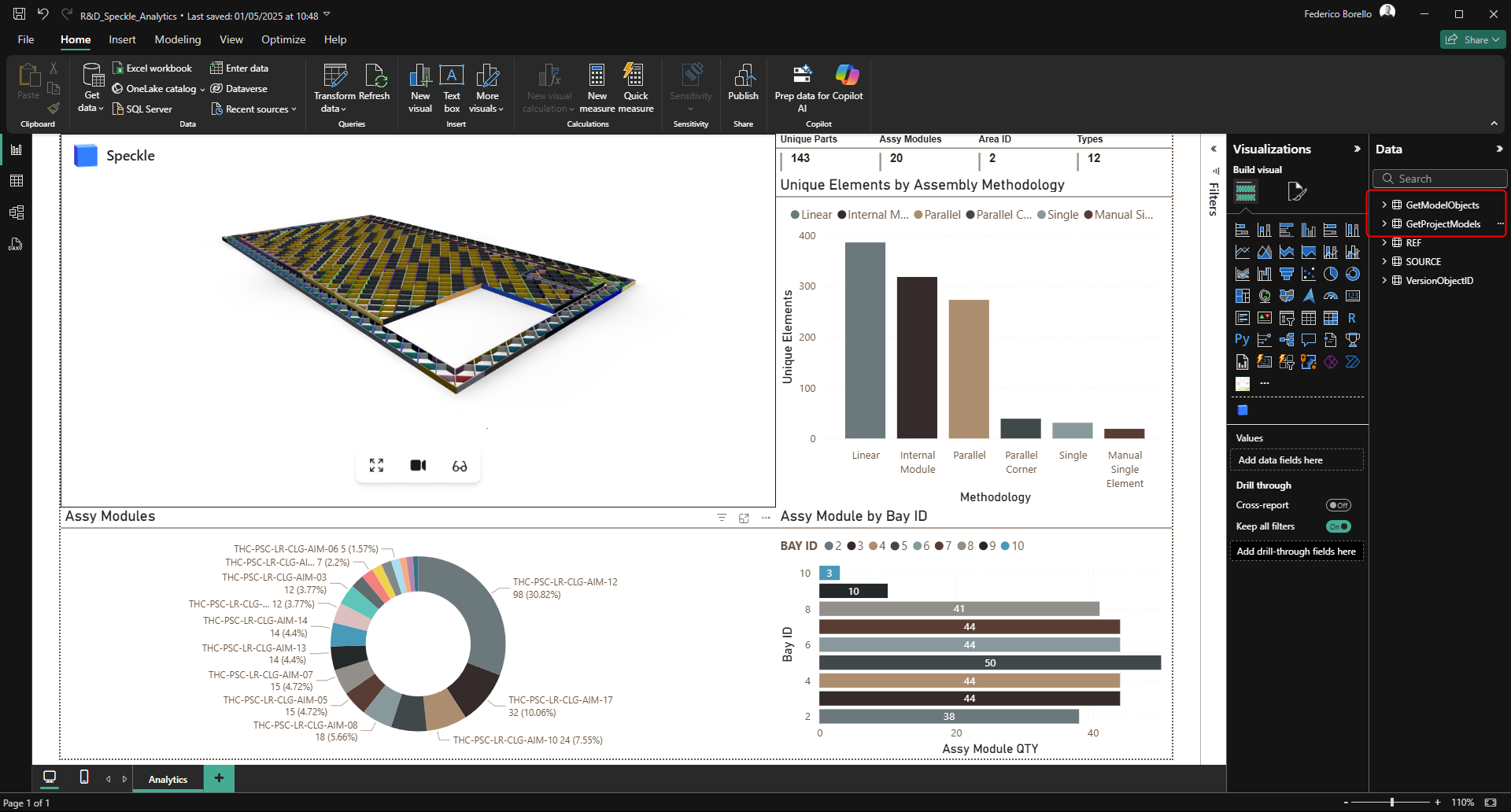
Task: Select the R script visual
Action: coord(1353,318)
